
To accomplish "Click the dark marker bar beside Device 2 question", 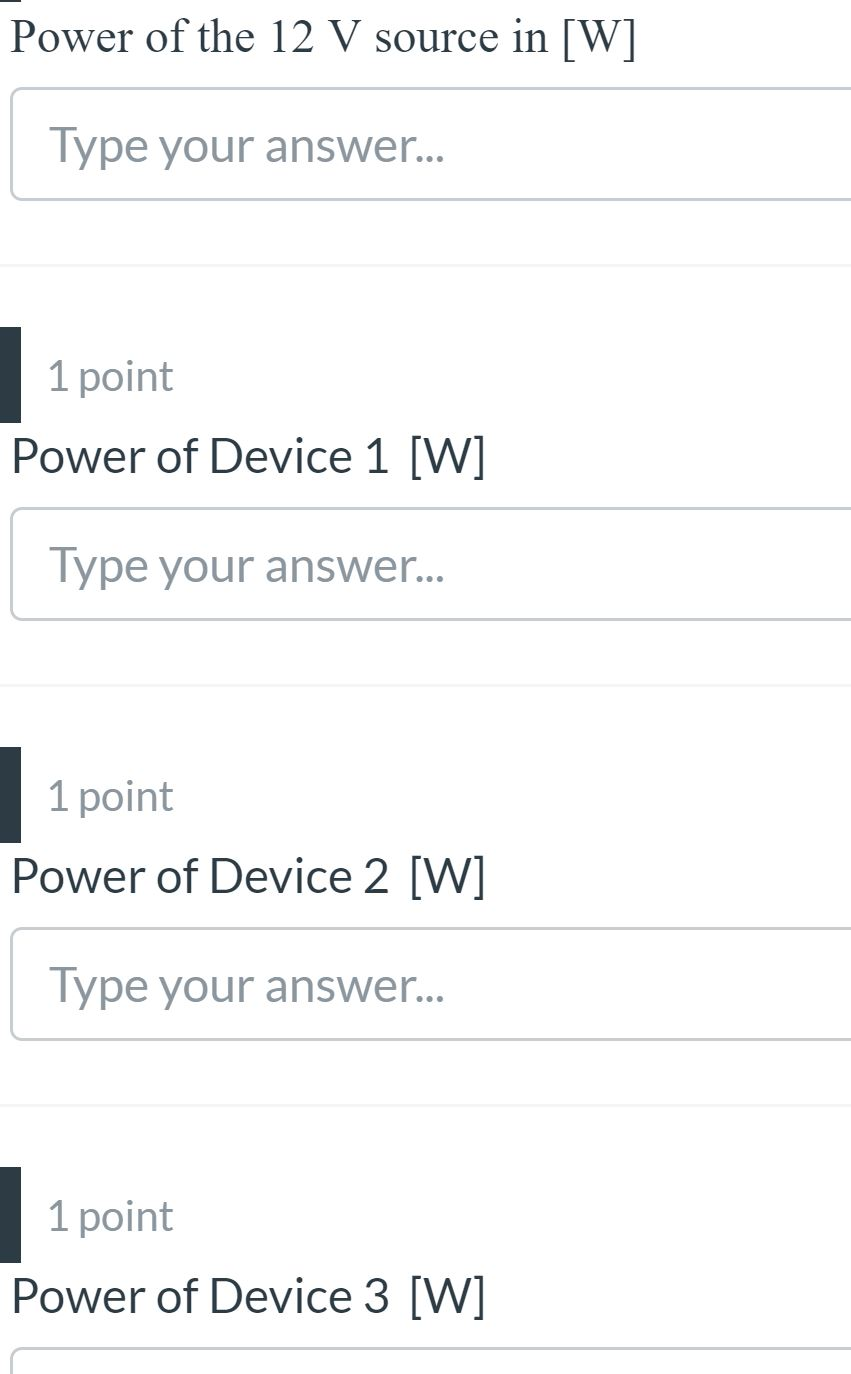I will (9, 796).
